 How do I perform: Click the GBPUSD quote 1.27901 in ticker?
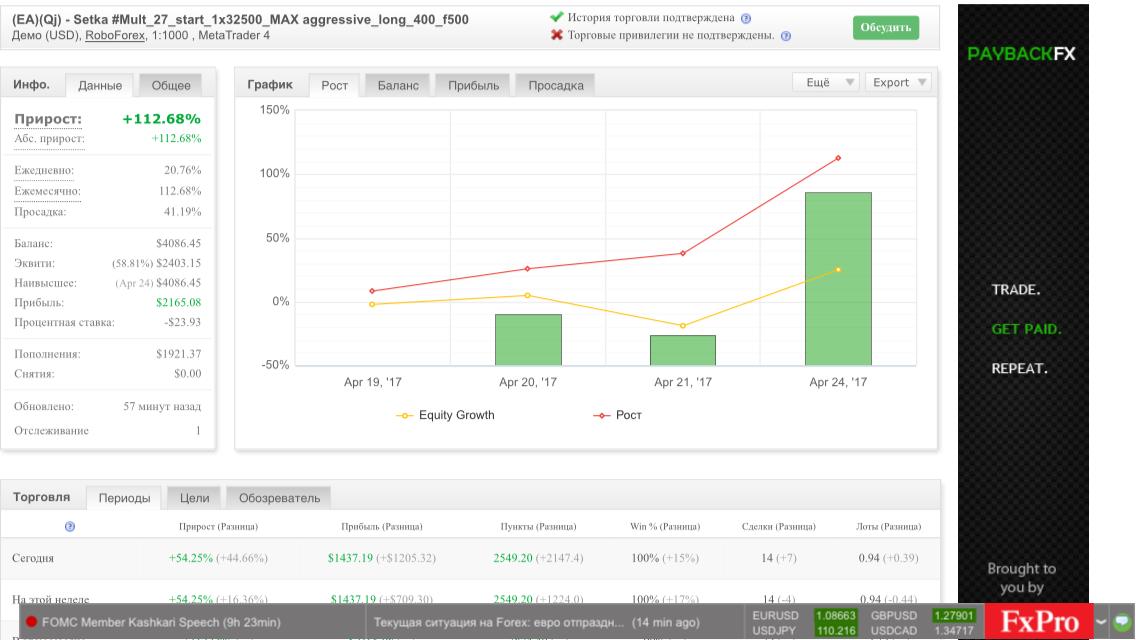click(x=953, y=615)
